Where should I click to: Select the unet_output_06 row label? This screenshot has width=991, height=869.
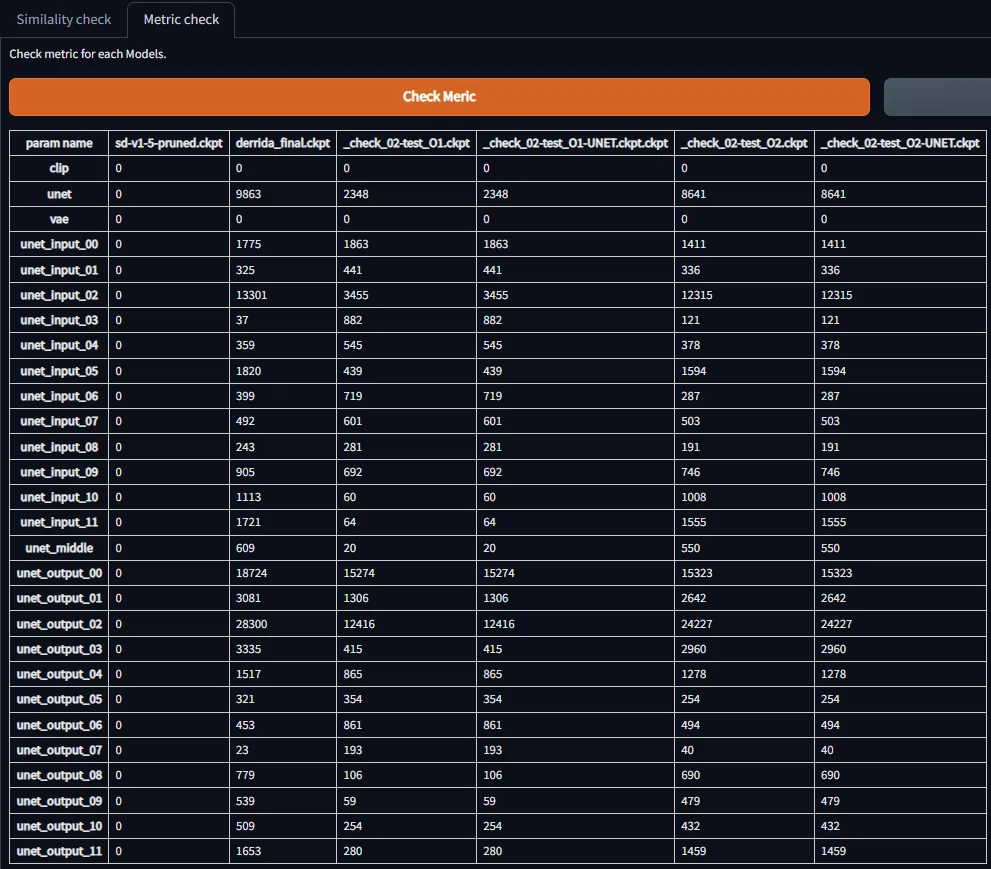59,725
